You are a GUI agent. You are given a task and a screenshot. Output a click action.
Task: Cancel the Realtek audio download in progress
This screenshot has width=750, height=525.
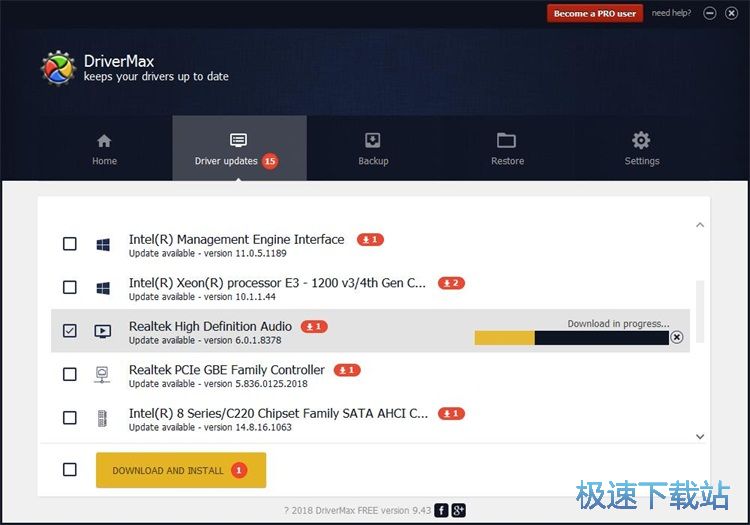(677, 338)
